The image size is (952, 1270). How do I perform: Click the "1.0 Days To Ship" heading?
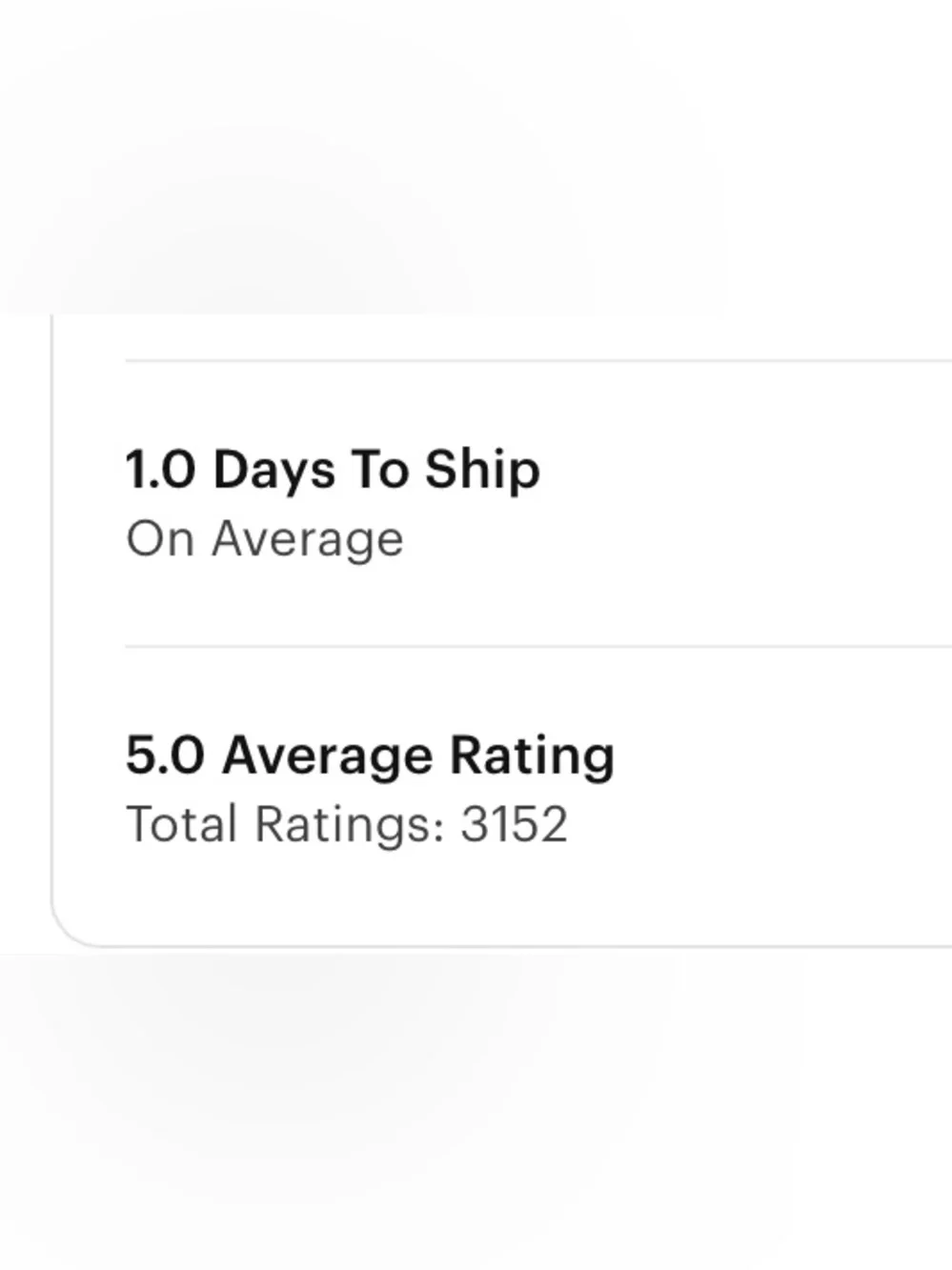point(333,471)
